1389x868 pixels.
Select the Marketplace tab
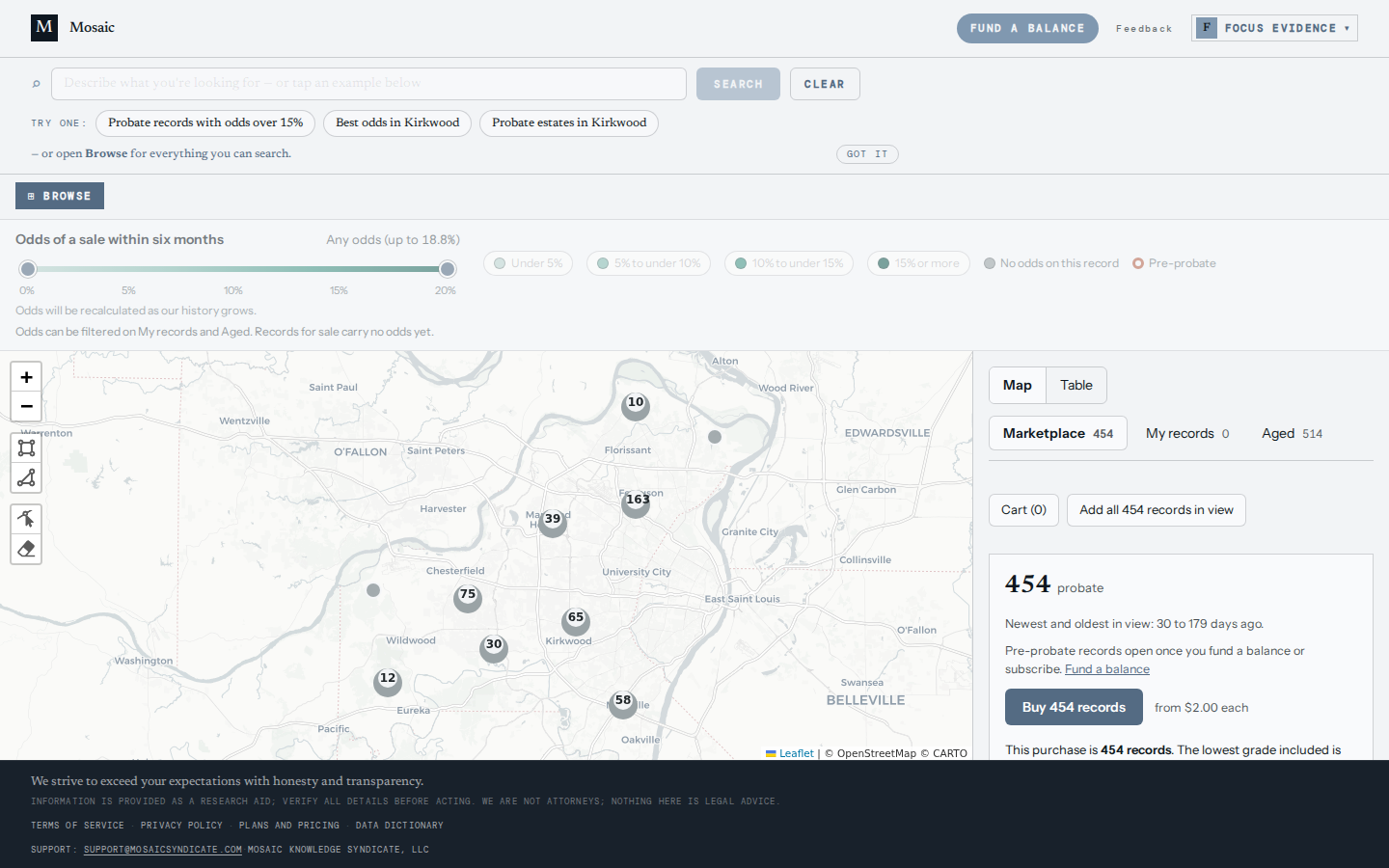coord(1058,434)
